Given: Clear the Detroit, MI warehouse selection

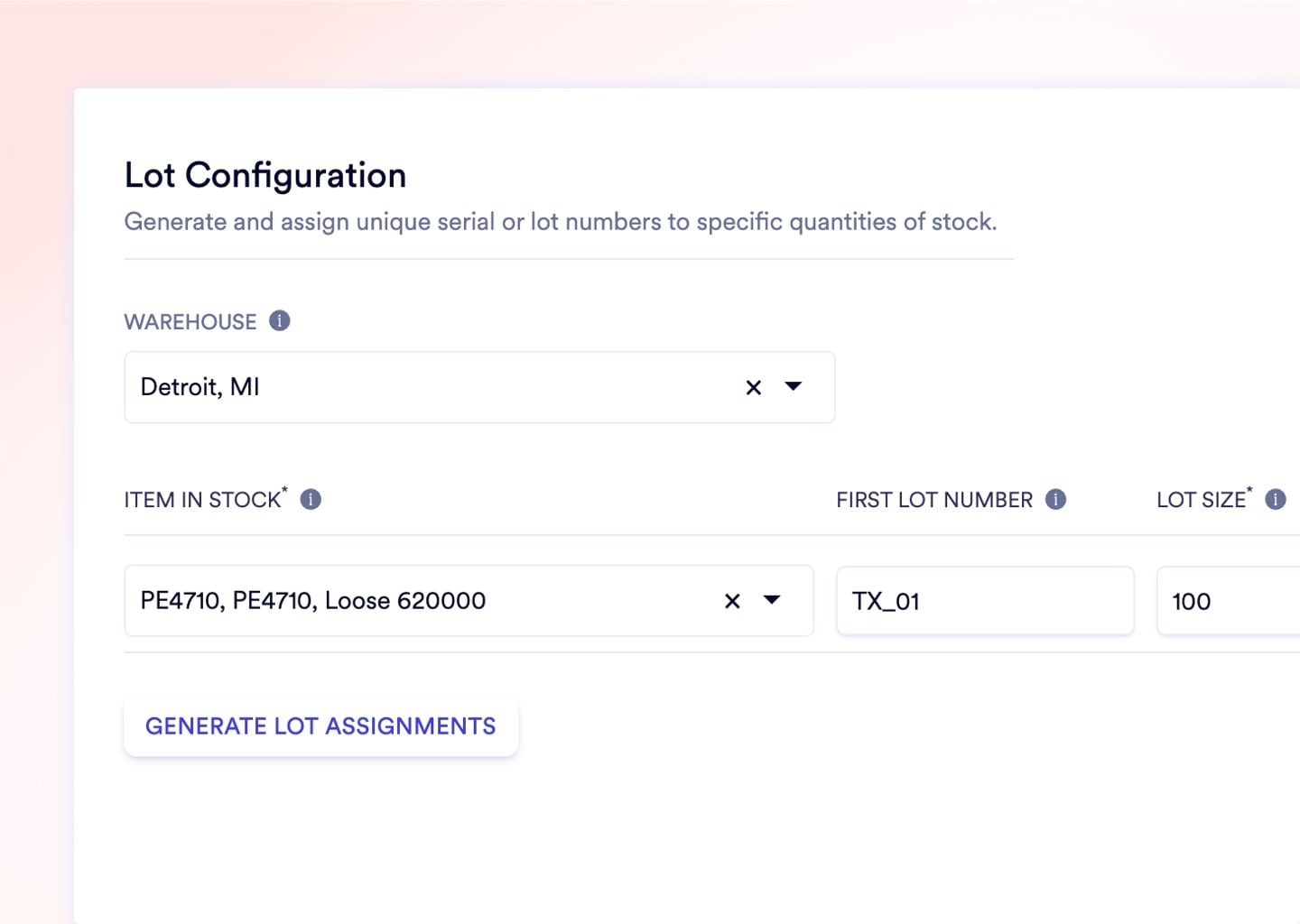Looking at the screenshot, I should pyautogui.click(x=754, y=387).
